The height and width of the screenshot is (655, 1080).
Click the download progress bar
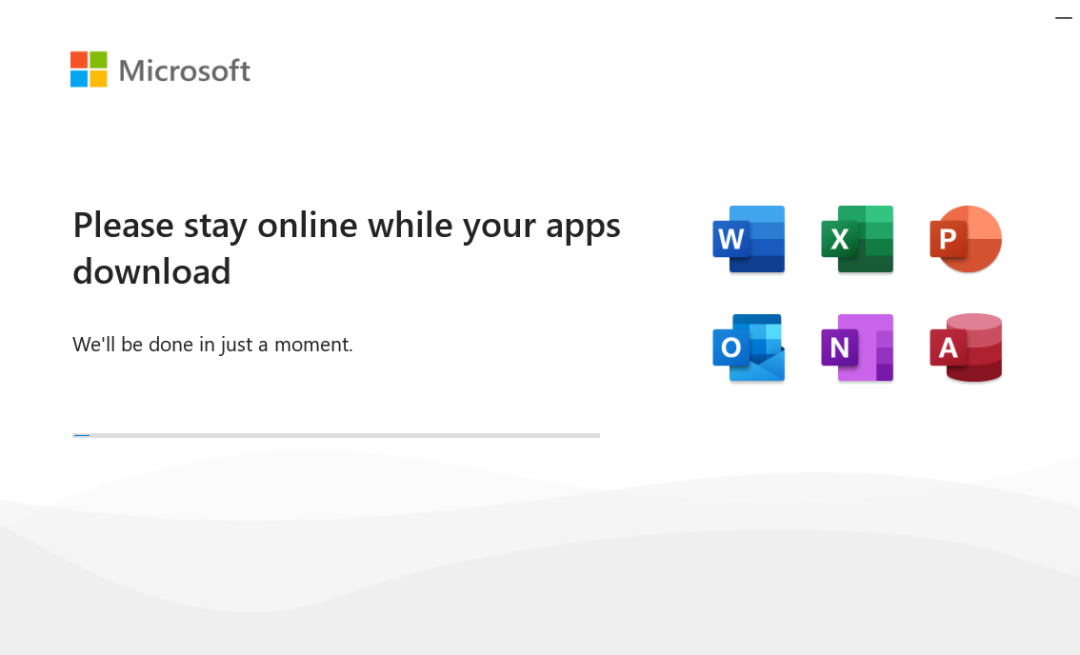(336, 435)
